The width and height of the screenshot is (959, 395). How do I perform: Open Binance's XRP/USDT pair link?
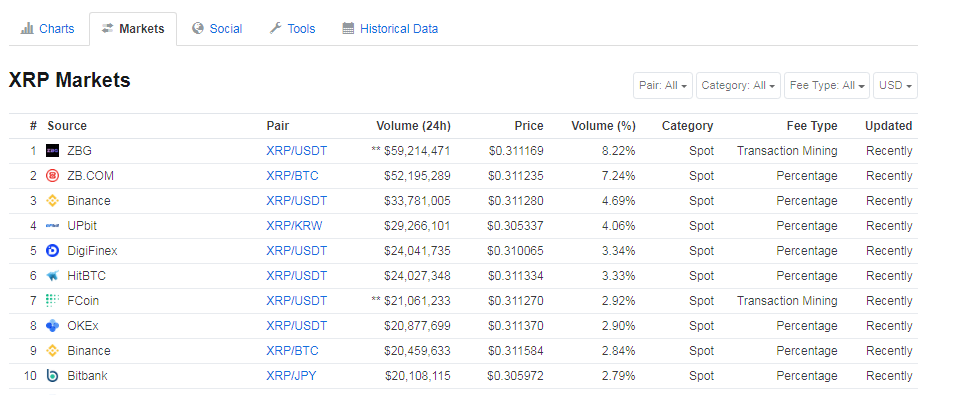click(x=297, y=201)
